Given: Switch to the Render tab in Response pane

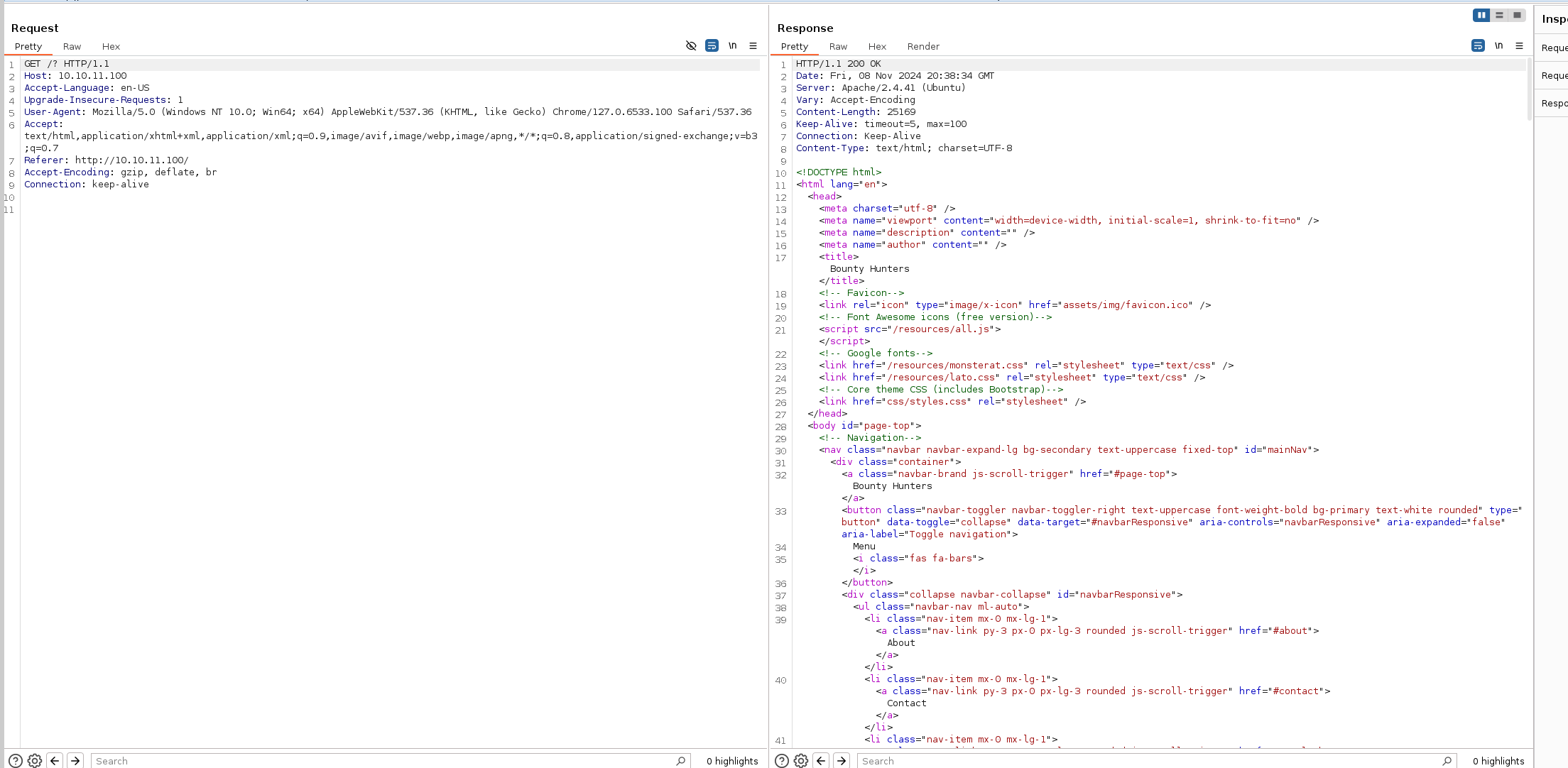Looking at the screenshot, I should pyautogui.click(x=923, y=46).
